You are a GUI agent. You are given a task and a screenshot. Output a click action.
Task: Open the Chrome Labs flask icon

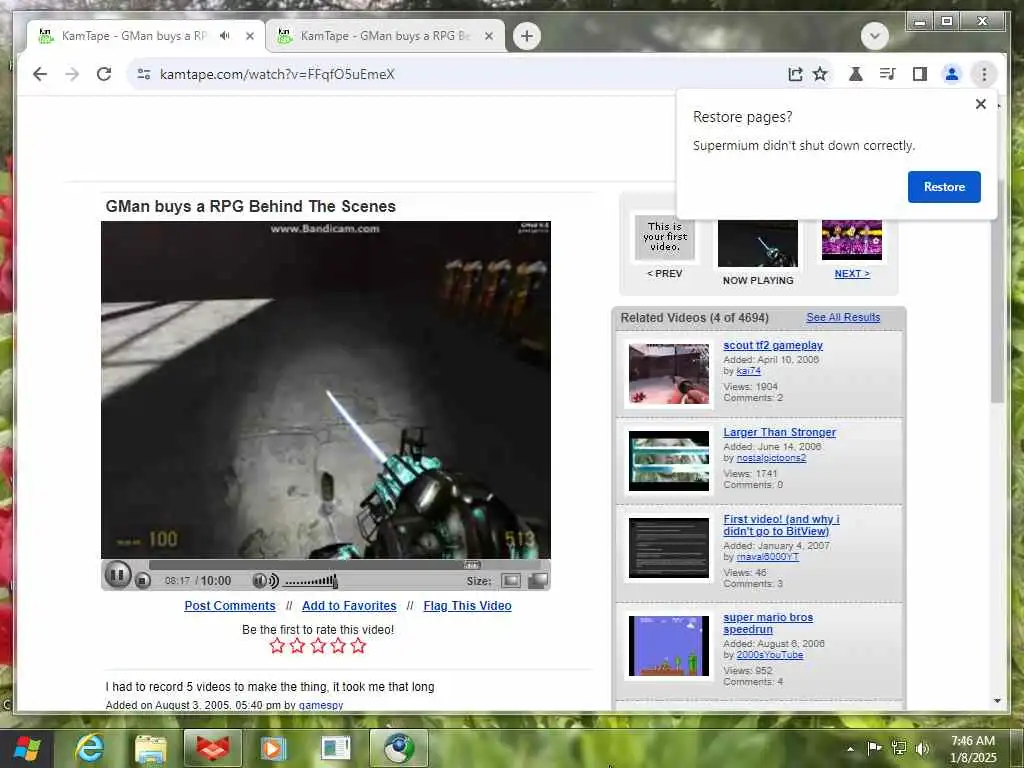pos(856,74)
